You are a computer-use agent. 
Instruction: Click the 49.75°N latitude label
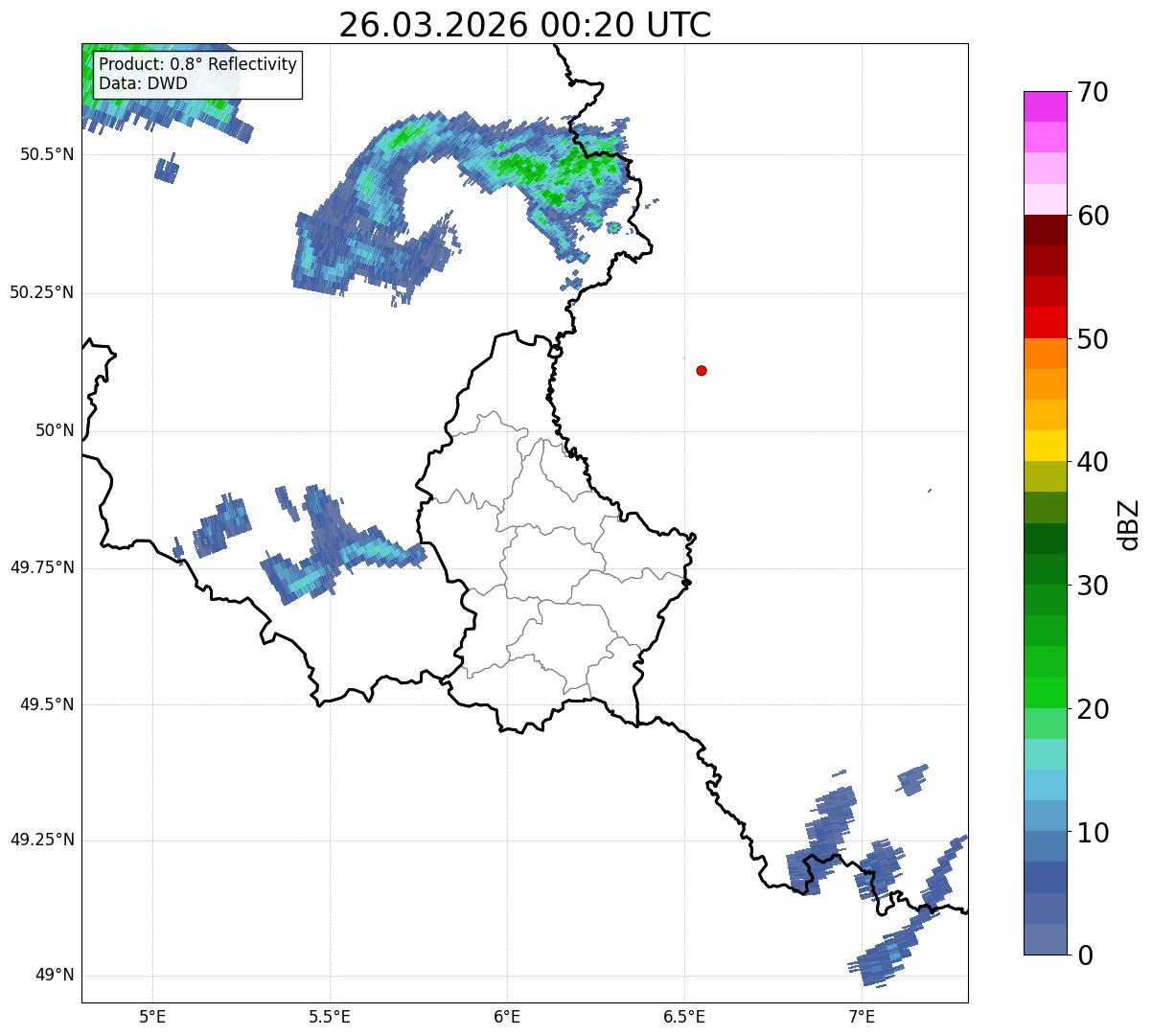point(42,567)
